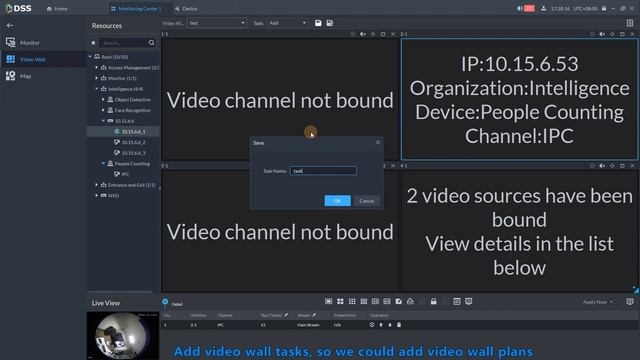Edit Stream column pencil icon

[x=314, y=315]
